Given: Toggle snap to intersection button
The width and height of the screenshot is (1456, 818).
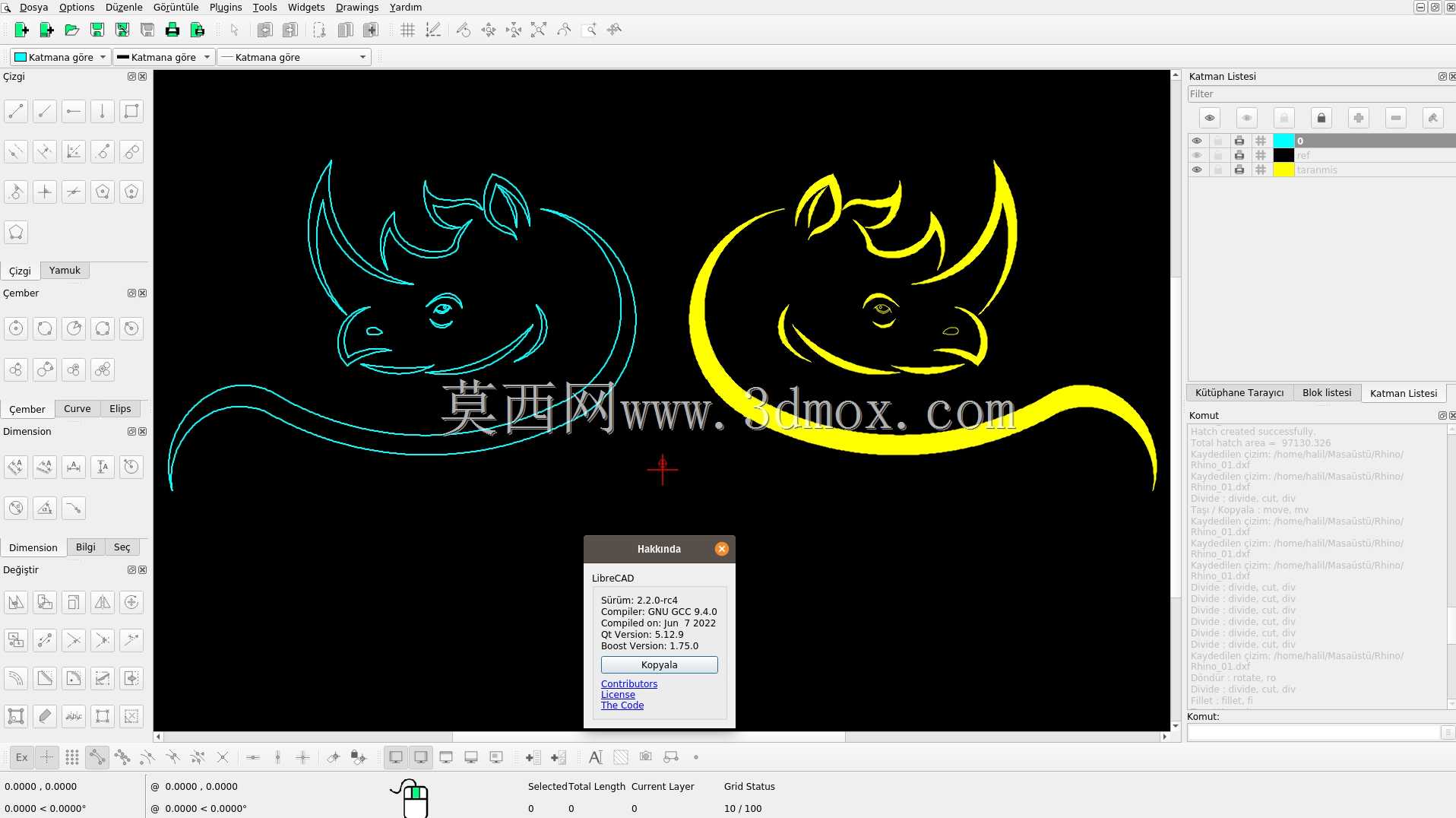Looking at the screenshot, I should point(223,757).
